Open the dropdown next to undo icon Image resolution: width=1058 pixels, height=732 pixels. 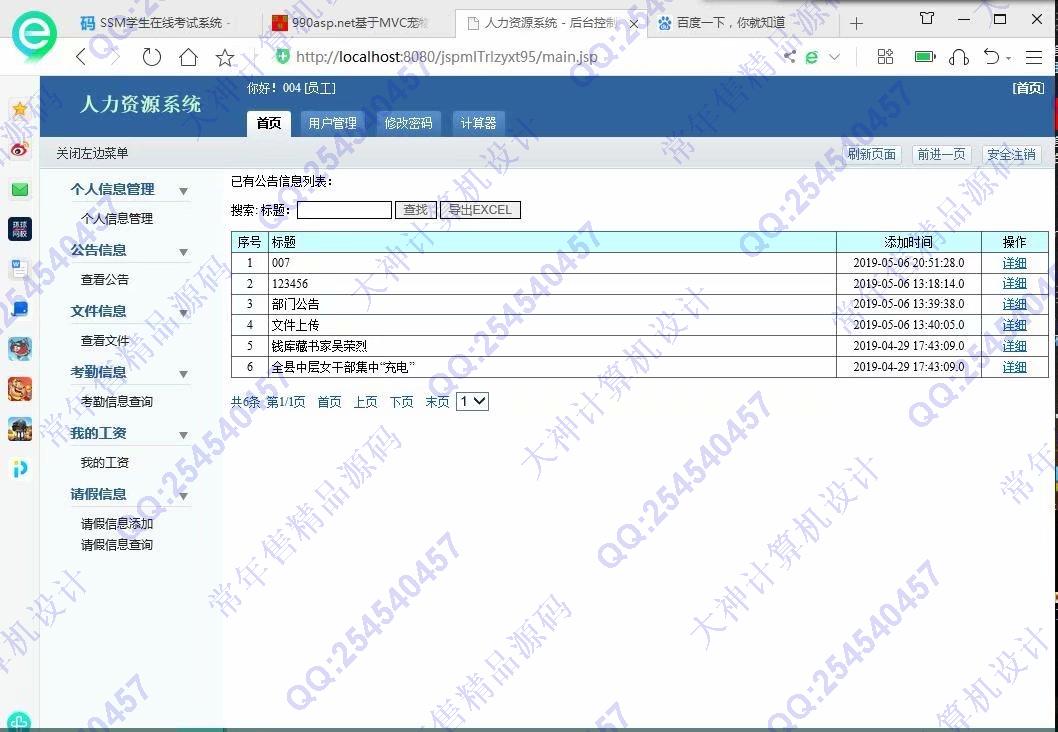pos(1009,58)
